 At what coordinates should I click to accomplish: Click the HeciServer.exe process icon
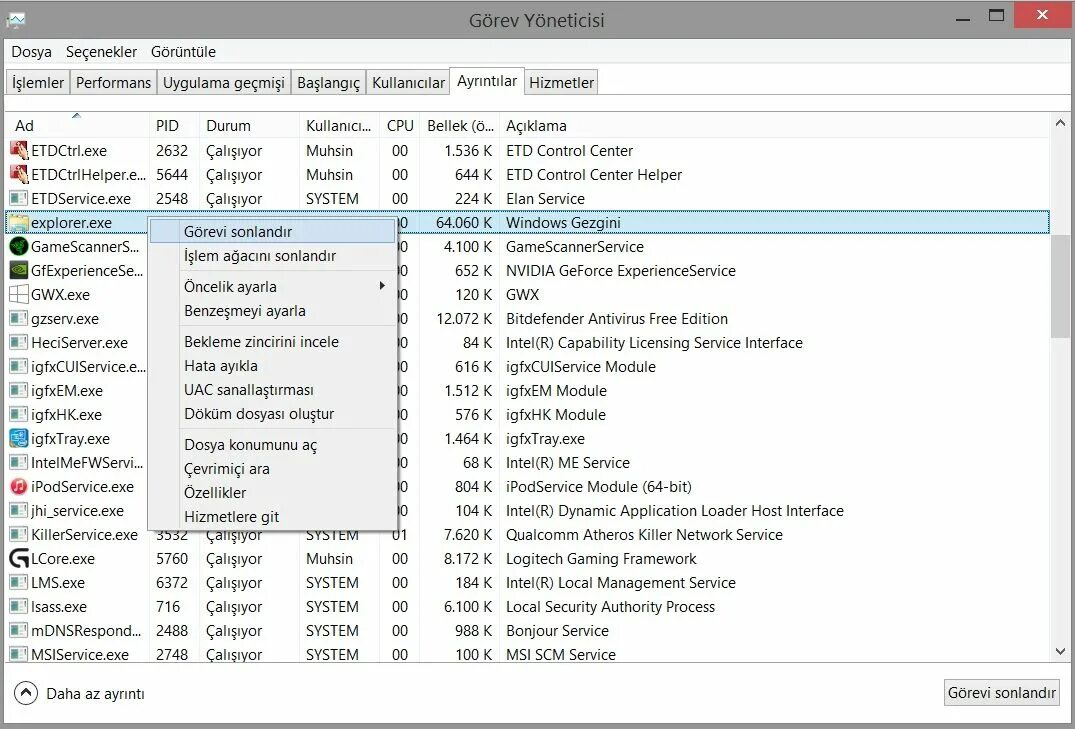(19, 342)
